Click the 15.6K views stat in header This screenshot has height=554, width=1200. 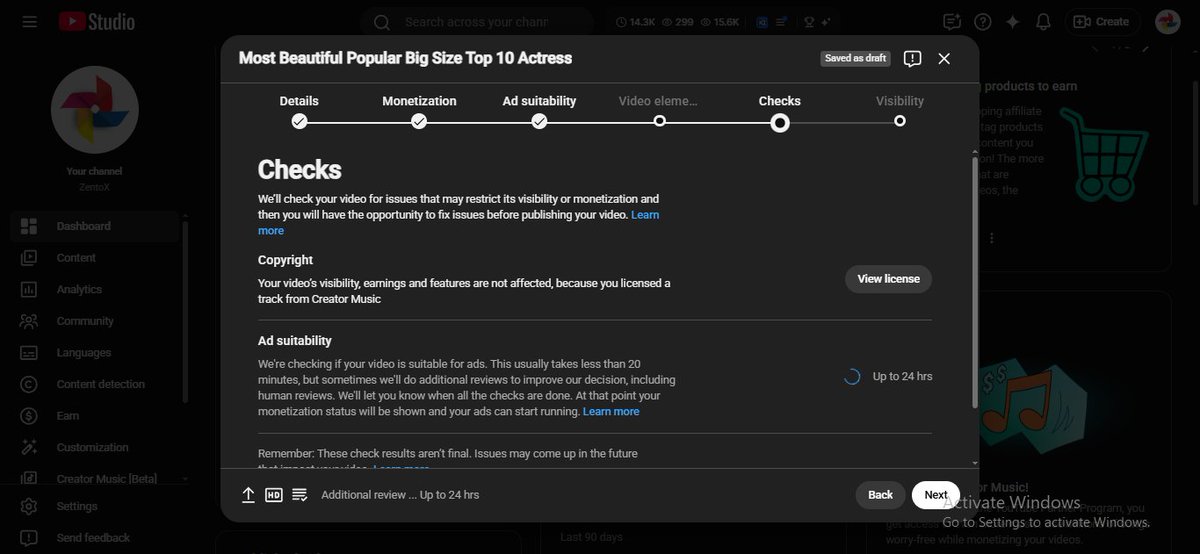pyautogui.click(x=719, y=22)
